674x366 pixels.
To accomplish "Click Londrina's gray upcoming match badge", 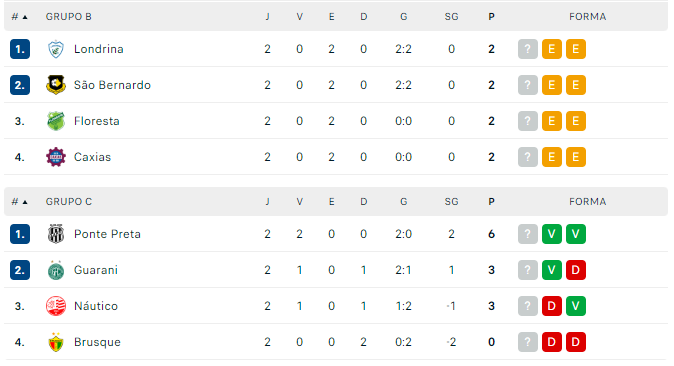I will [527, 49].
